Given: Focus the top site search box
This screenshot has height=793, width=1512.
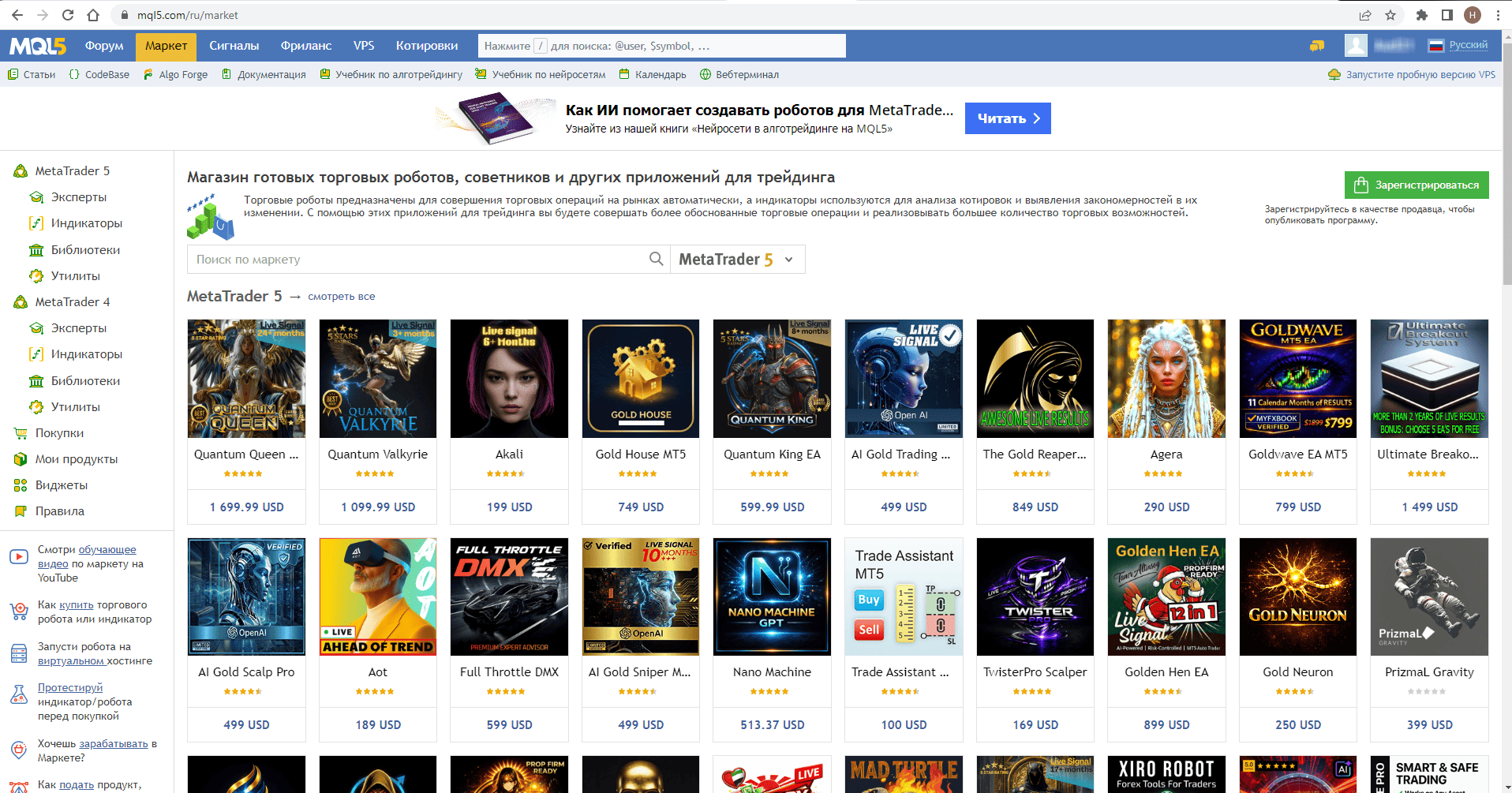Looking at the screenshot, I should [x=661, y=46].
